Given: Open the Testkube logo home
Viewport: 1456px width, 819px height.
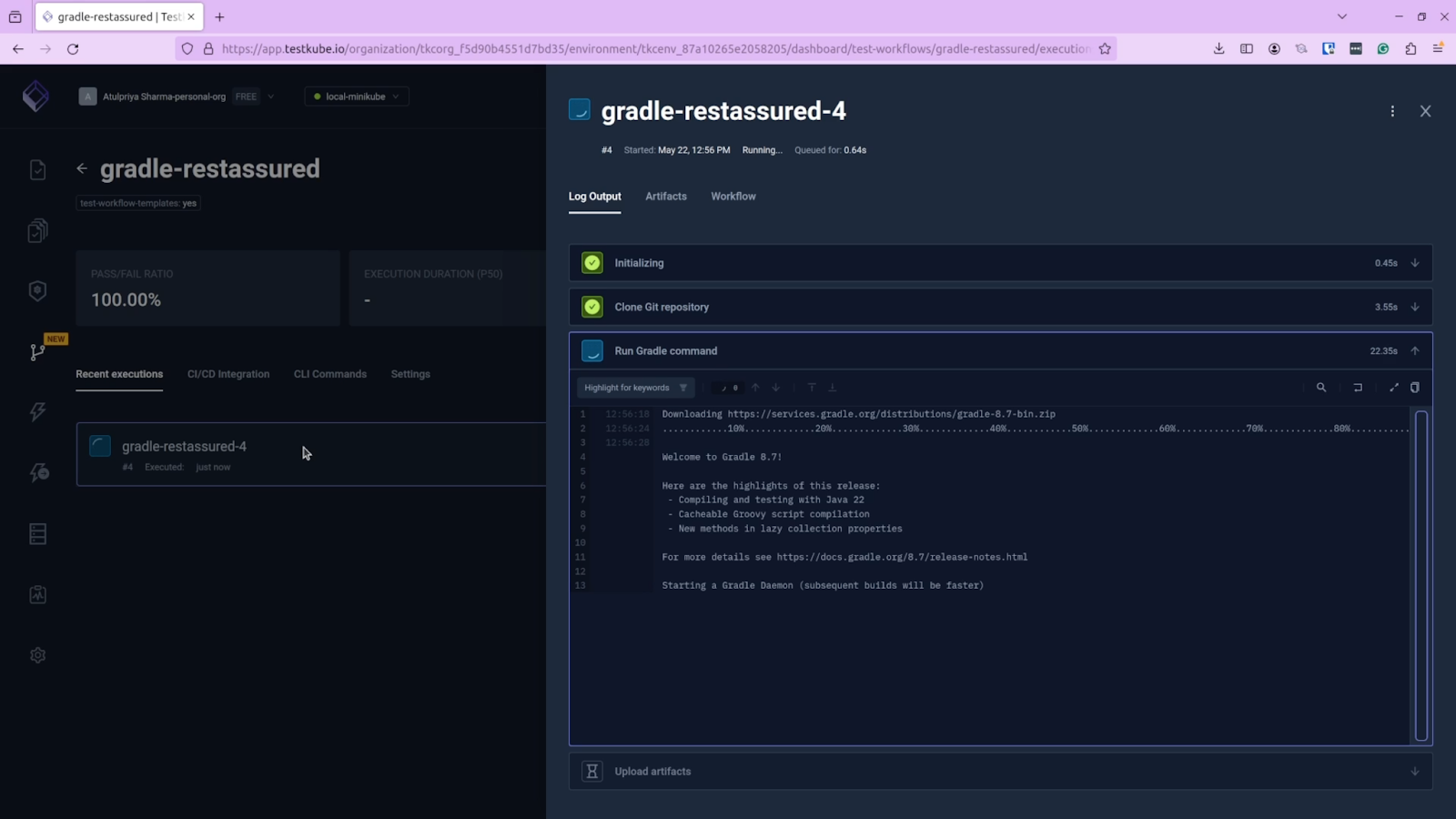Looking at the screenshot, I should (35, 96).
